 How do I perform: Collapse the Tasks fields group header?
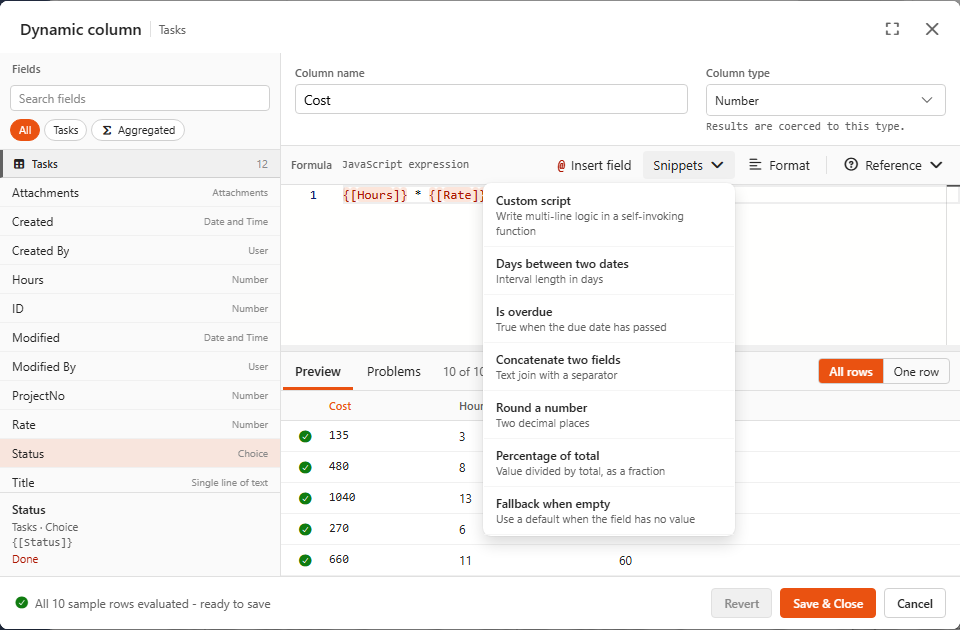(140, 164)
